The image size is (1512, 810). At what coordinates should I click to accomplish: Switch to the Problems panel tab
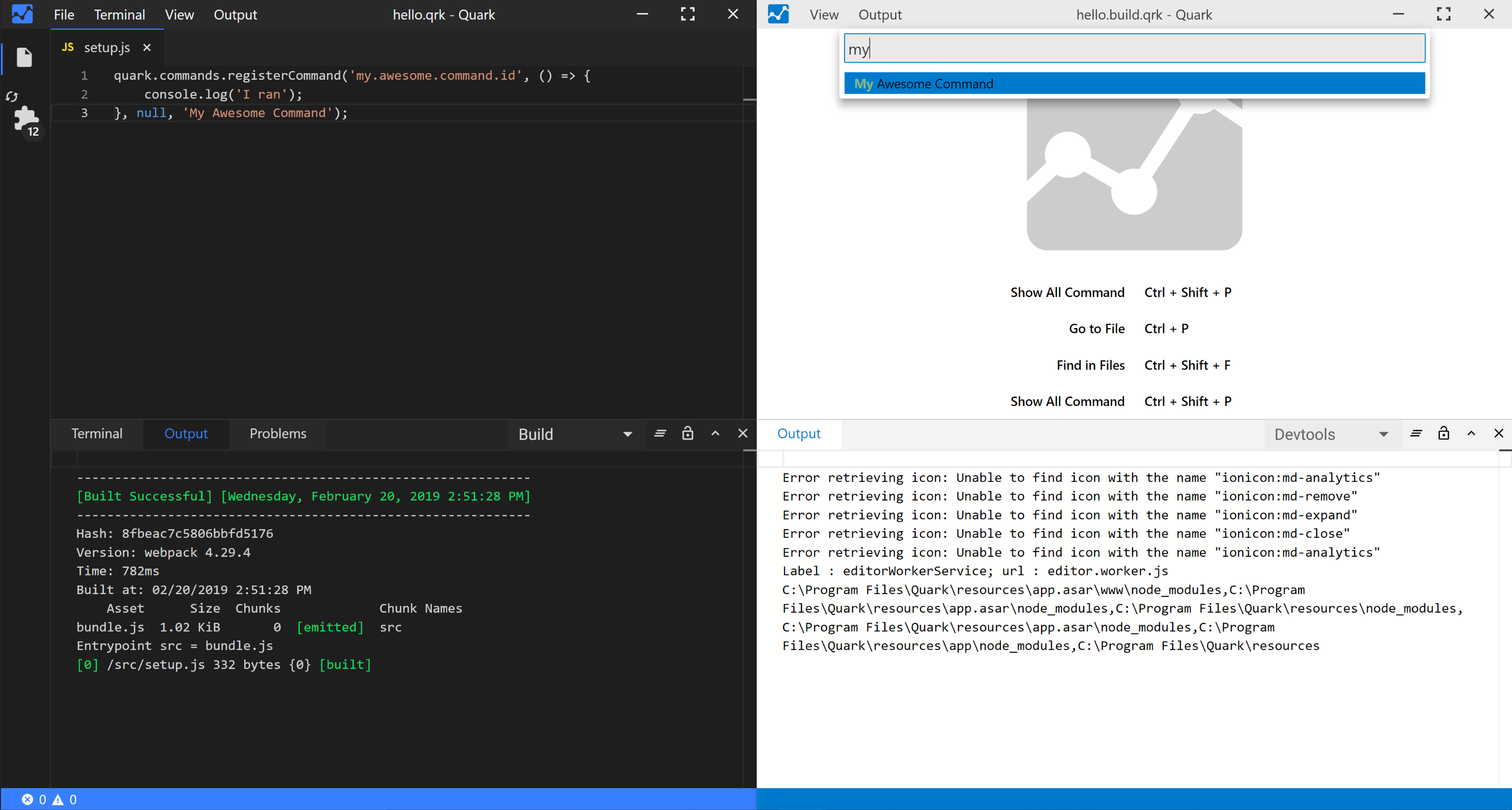(278, 433)
